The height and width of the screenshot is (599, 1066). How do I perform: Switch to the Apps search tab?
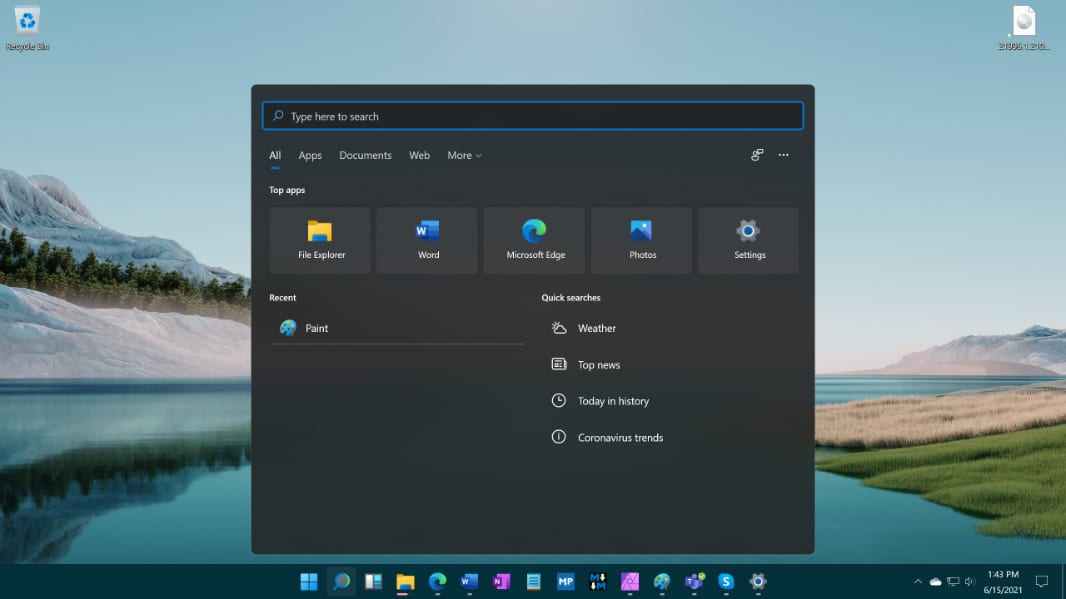point(310,155)
